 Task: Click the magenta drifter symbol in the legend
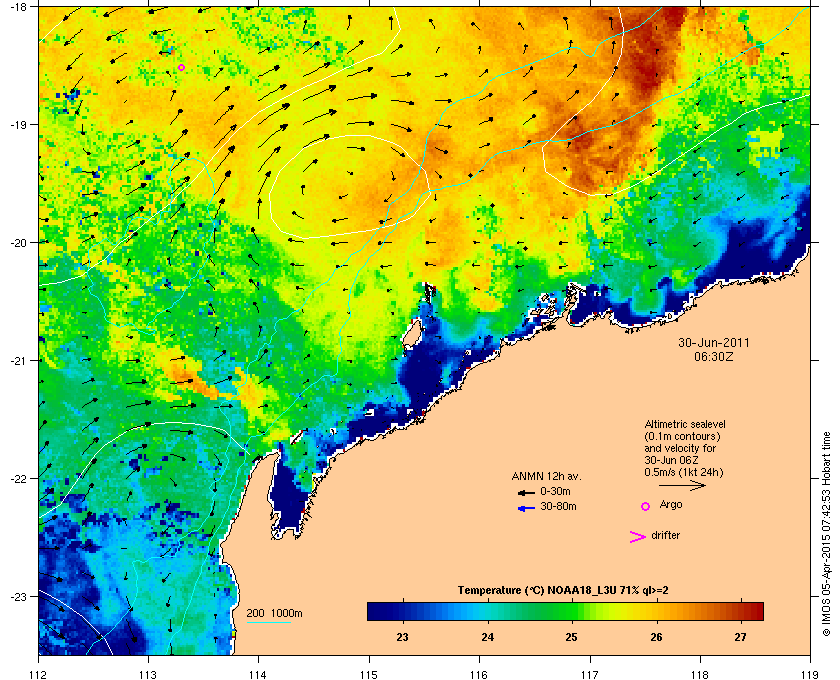pyautogui.click(x=638, y=537)
